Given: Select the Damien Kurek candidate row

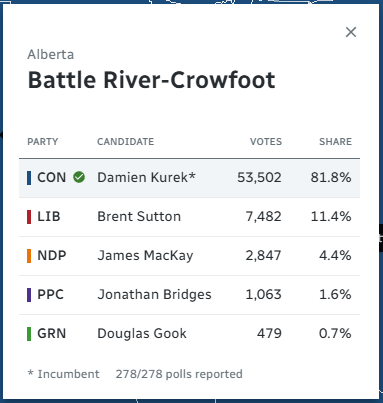Looking at the screenshot, I should click(189, 178).
